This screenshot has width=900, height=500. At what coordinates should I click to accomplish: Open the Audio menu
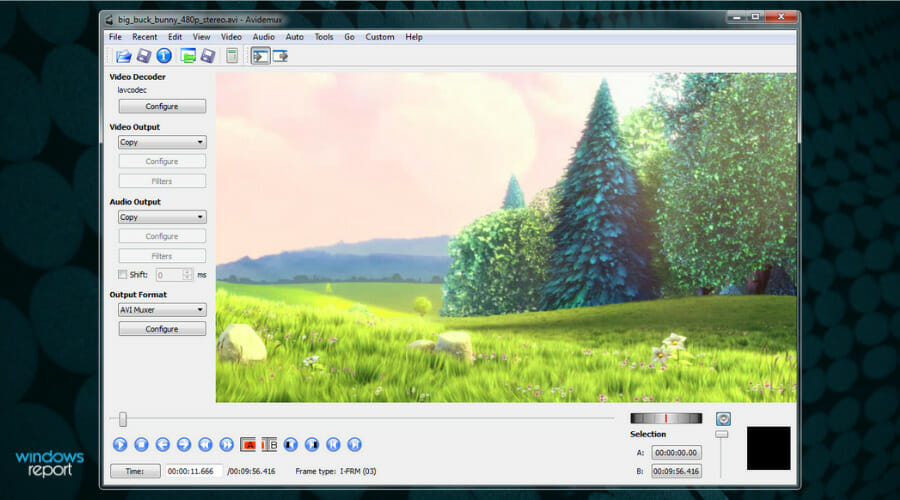(263, 37)
